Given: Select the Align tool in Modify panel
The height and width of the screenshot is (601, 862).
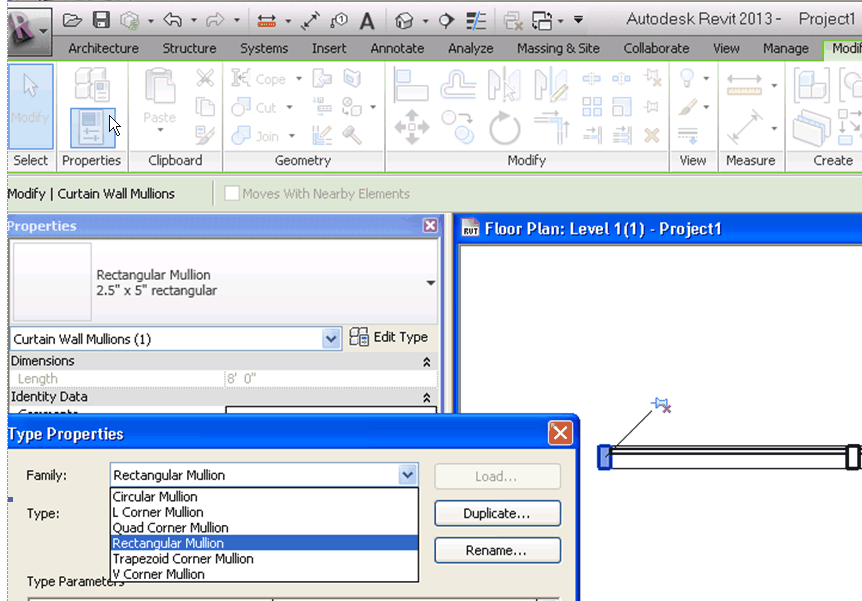Looking at the screenshot, I should tap(411, 85).
